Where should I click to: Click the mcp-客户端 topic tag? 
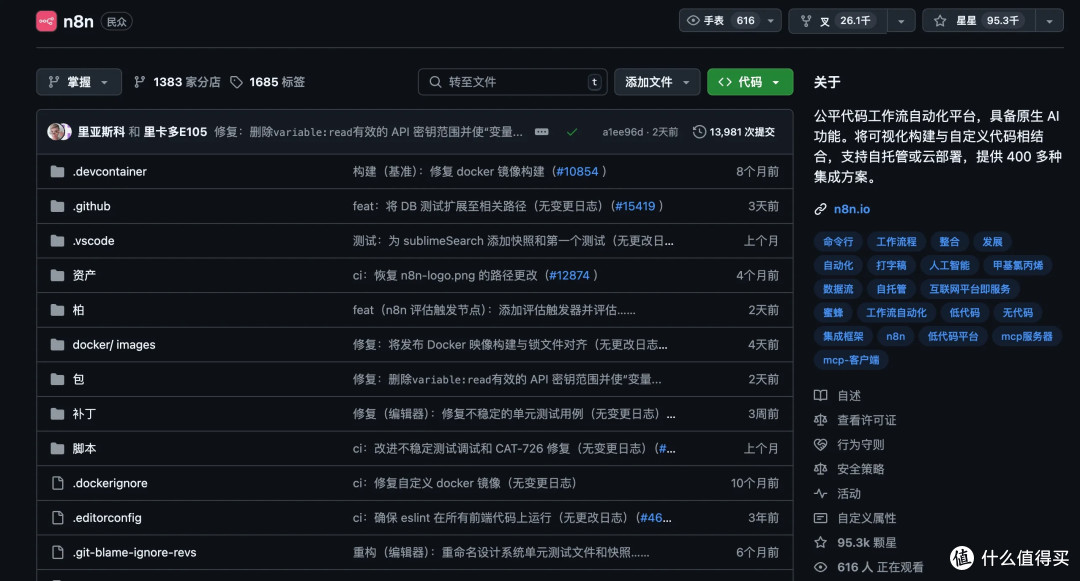point(851,360)
